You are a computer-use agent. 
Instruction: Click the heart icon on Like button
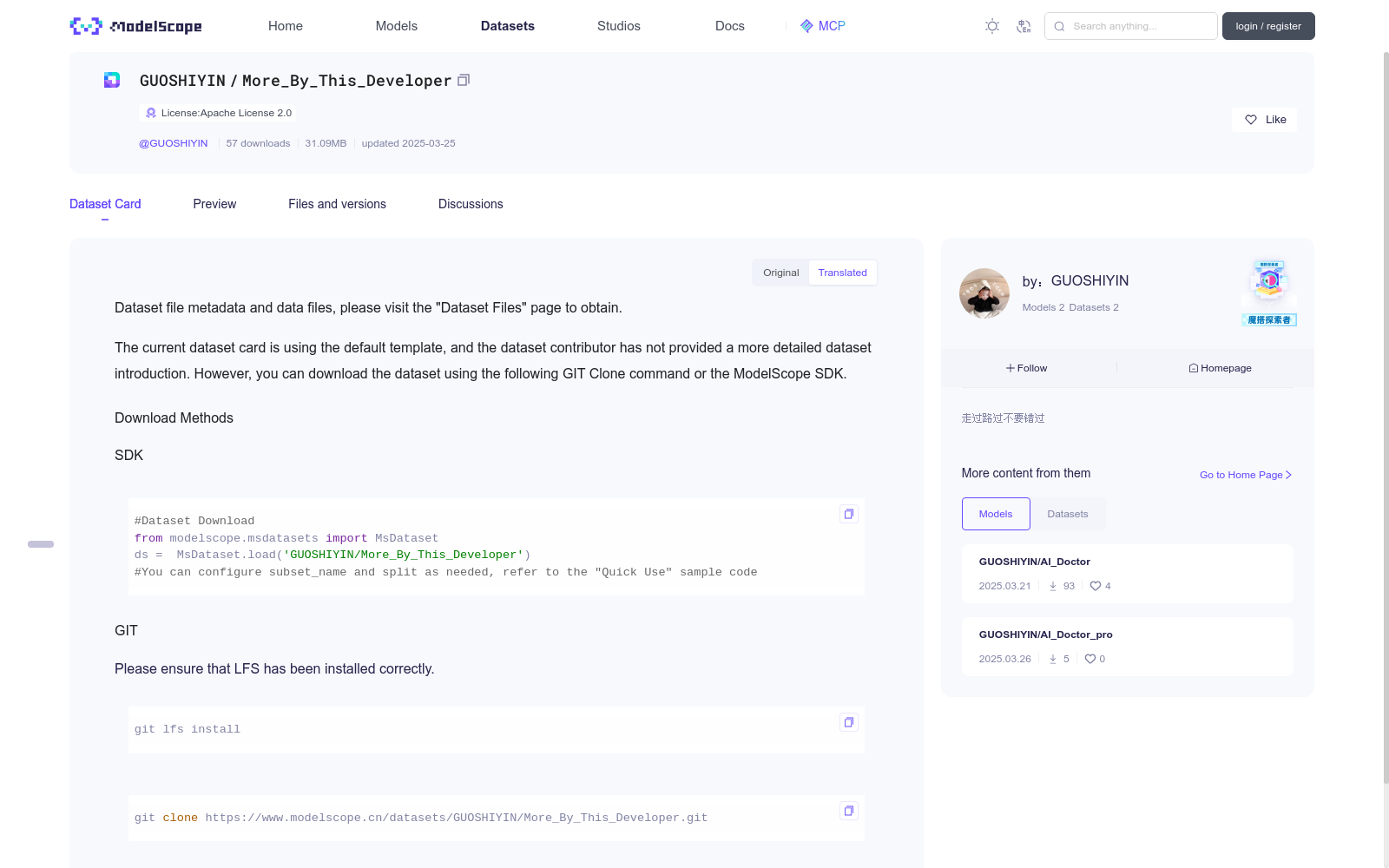(1251, 120)
